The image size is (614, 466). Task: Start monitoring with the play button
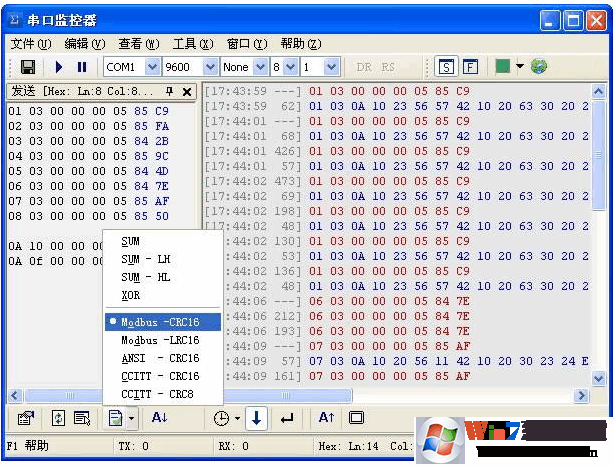(59, 67)
